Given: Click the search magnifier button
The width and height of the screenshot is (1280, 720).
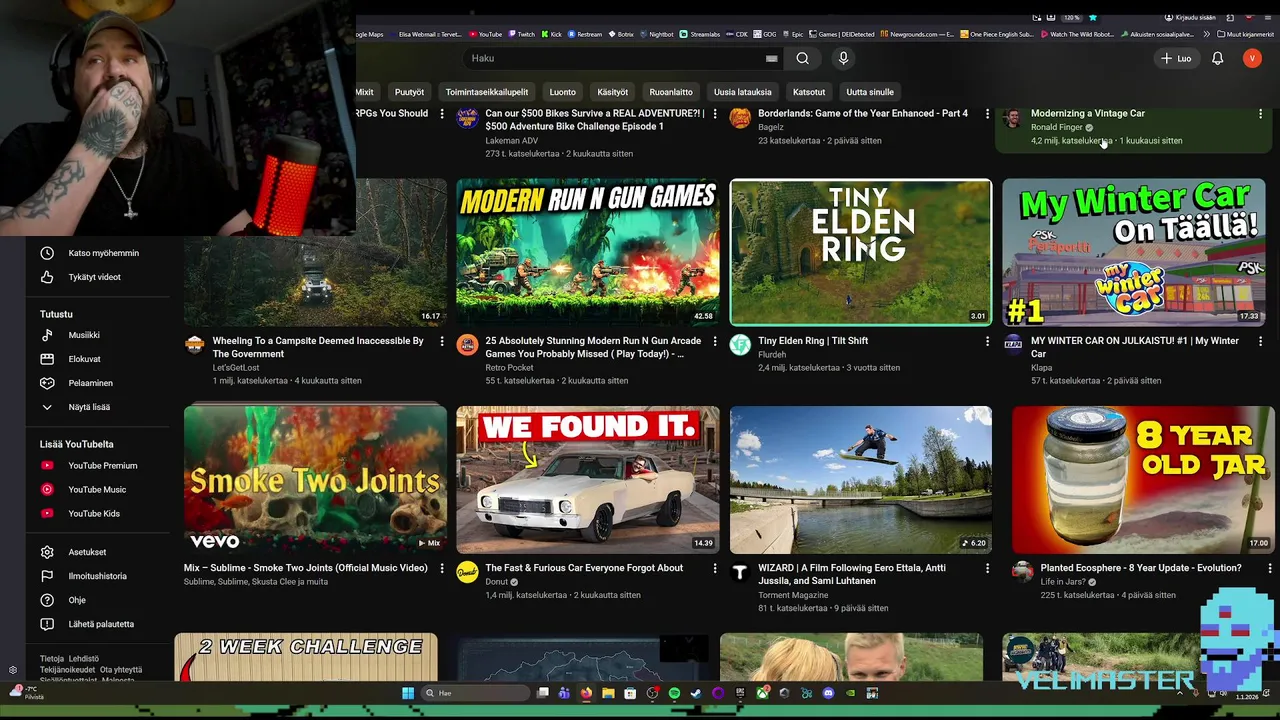Looking at the screenshot, I should [802, 58].
